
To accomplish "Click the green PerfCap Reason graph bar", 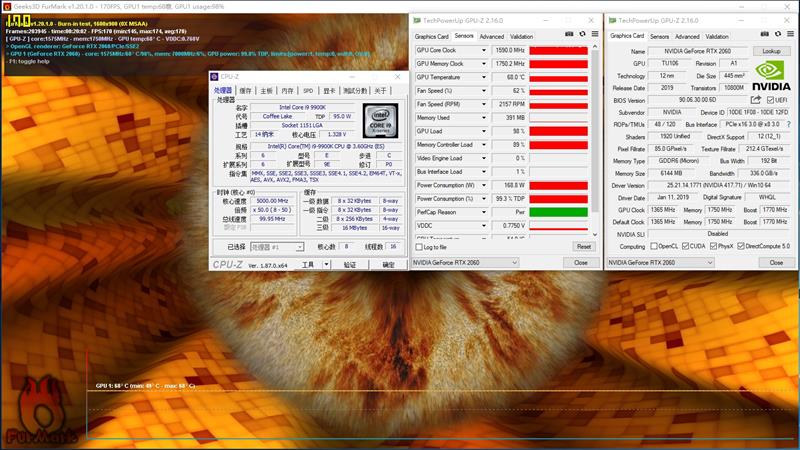I will 559,212.
